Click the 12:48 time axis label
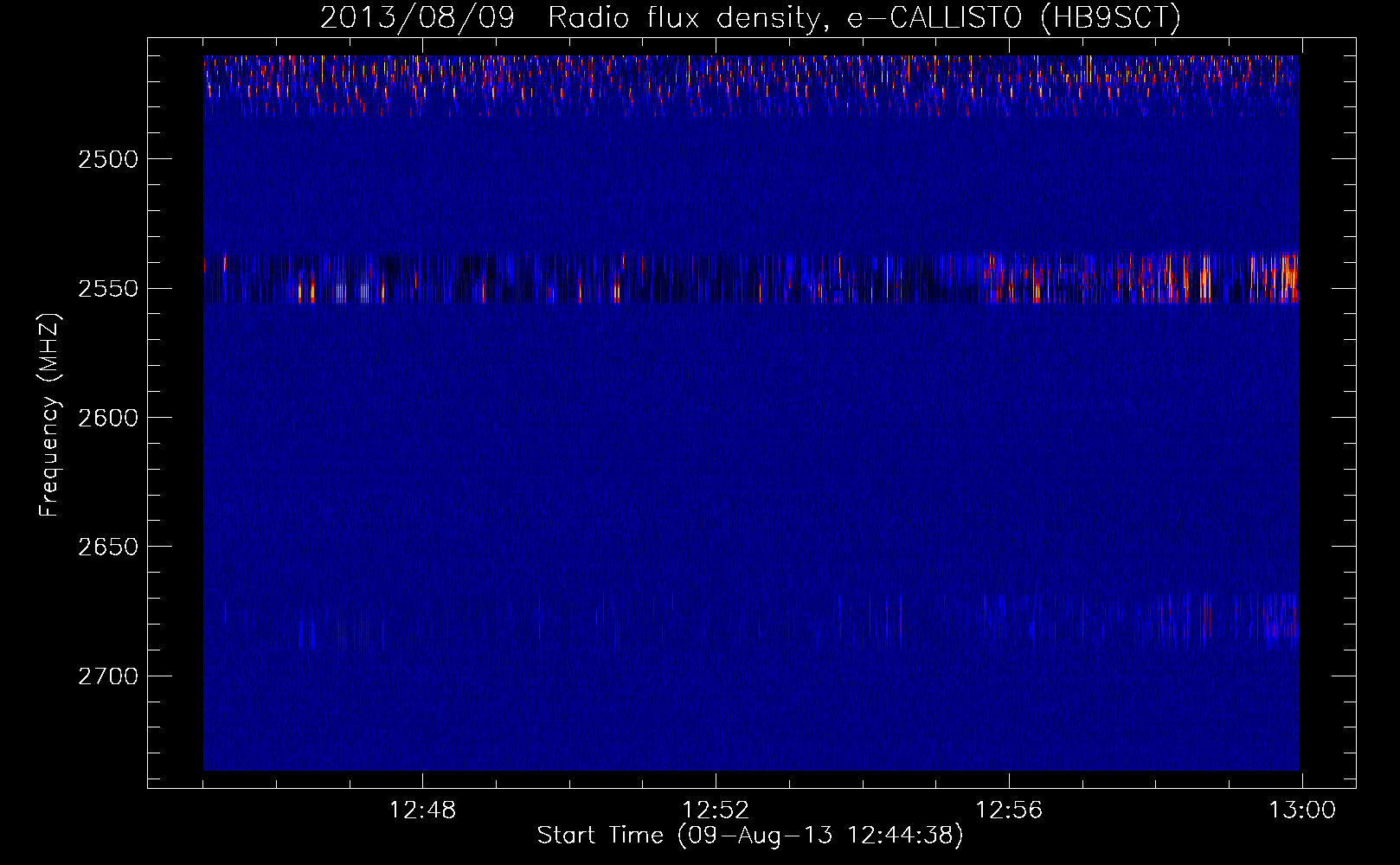 [422, 811]
